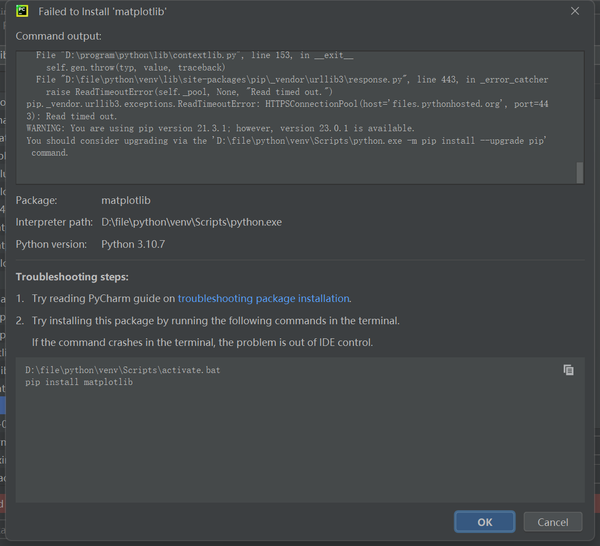Open troubleshooting package installation link
Viewport: 600px width, 546px height.
[x=263, y=298]
